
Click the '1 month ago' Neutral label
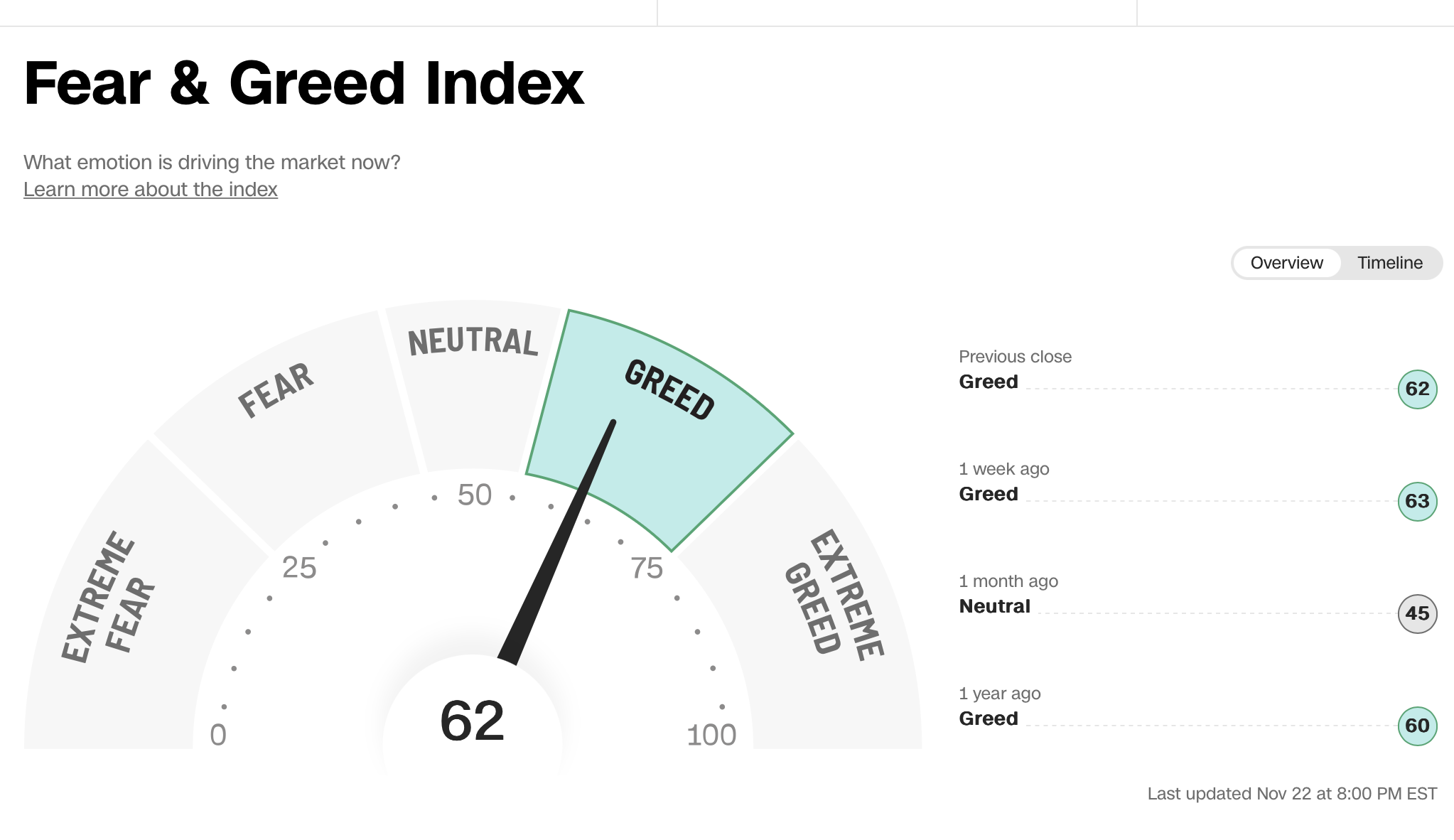(994, 606)
